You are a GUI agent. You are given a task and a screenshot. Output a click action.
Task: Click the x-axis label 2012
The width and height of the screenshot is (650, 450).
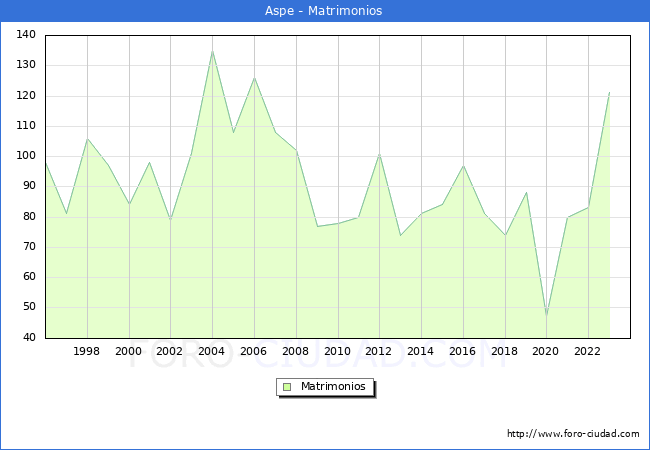point(378,351)
